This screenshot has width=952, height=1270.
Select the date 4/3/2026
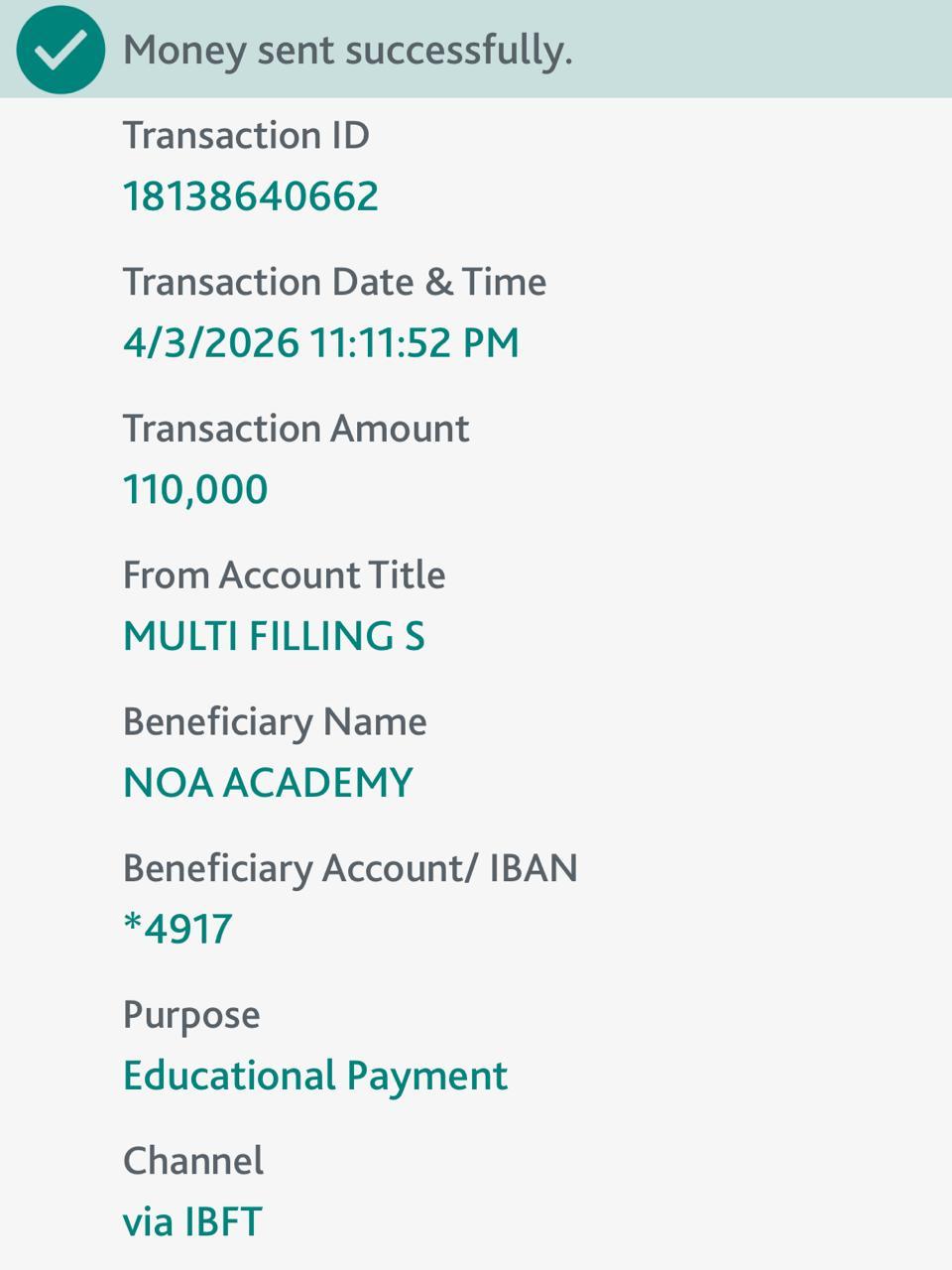pyautogui.click(x=210, y=343)
